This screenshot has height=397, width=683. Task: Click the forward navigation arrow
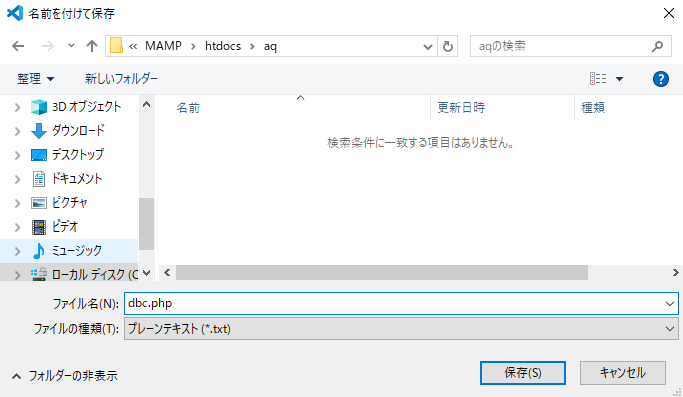[x=47, y=46]
